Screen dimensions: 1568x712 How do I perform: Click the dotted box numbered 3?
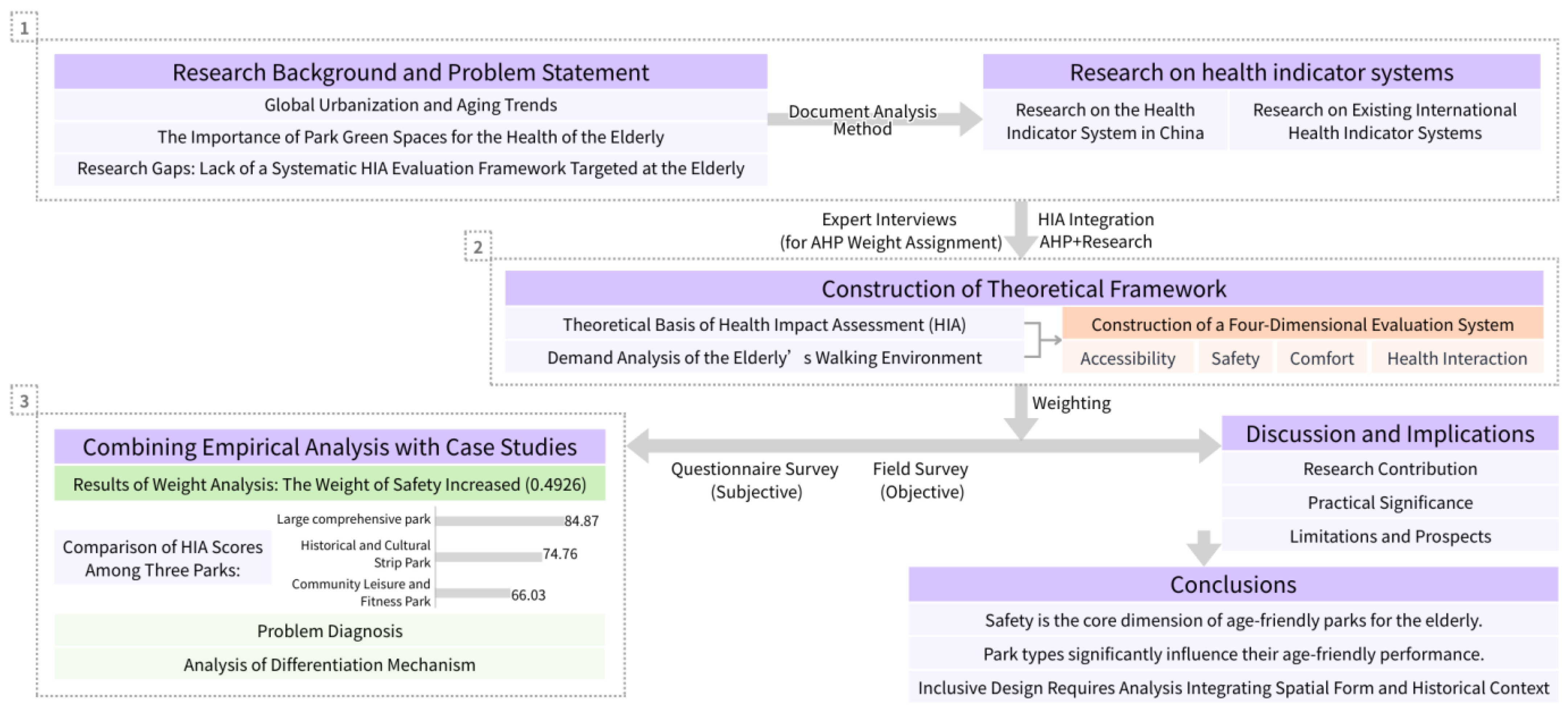tap(24, 401)
